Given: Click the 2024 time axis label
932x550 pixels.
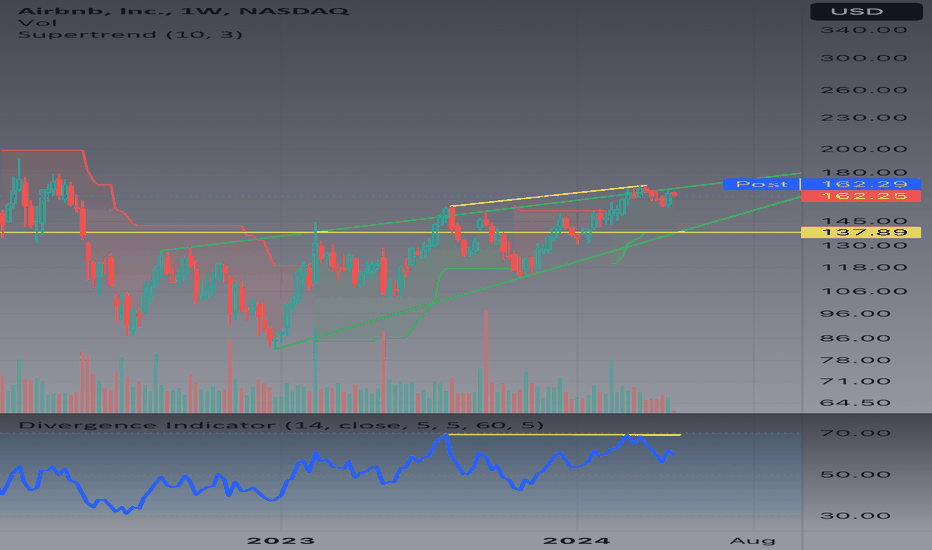Looking at the screenshot, I should tap(577, 540).
